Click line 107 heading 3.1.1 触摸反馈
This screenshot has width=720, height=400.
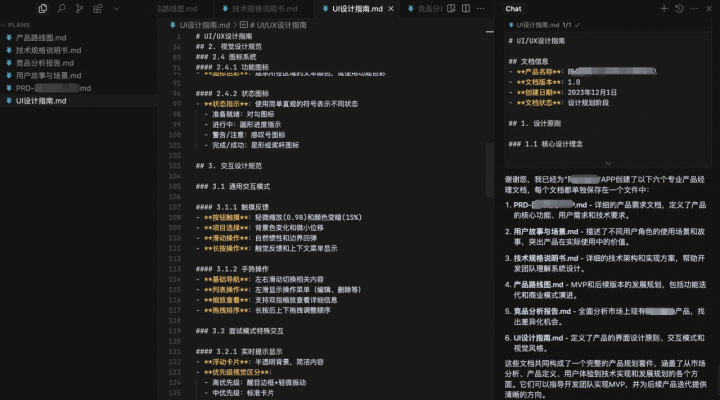(x=232, y=207)
